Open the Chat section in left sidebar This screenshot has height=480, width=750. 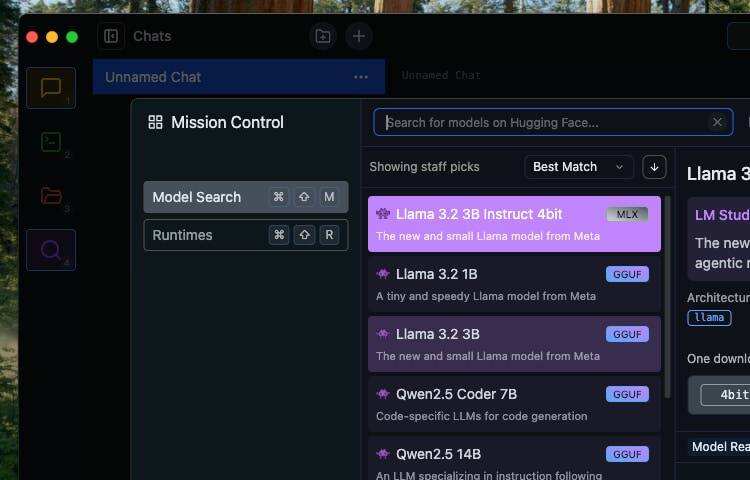pos(51,88)
